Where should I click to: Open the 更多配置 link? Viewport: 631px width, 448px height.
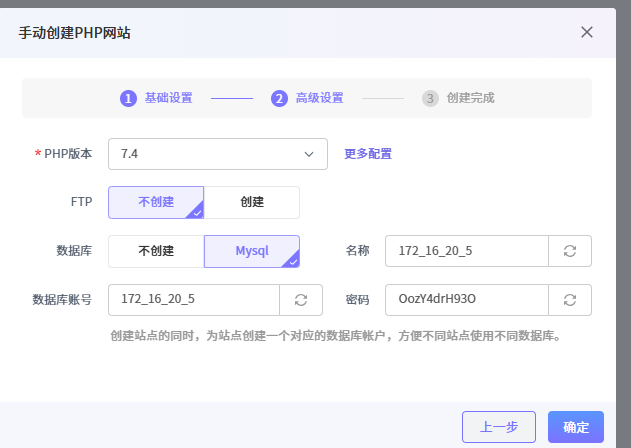[x=368, y=154]
